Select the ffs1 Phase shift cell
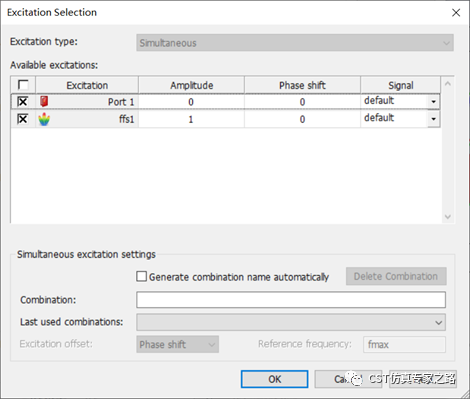470x399 pixels. (x=302, y=119)
